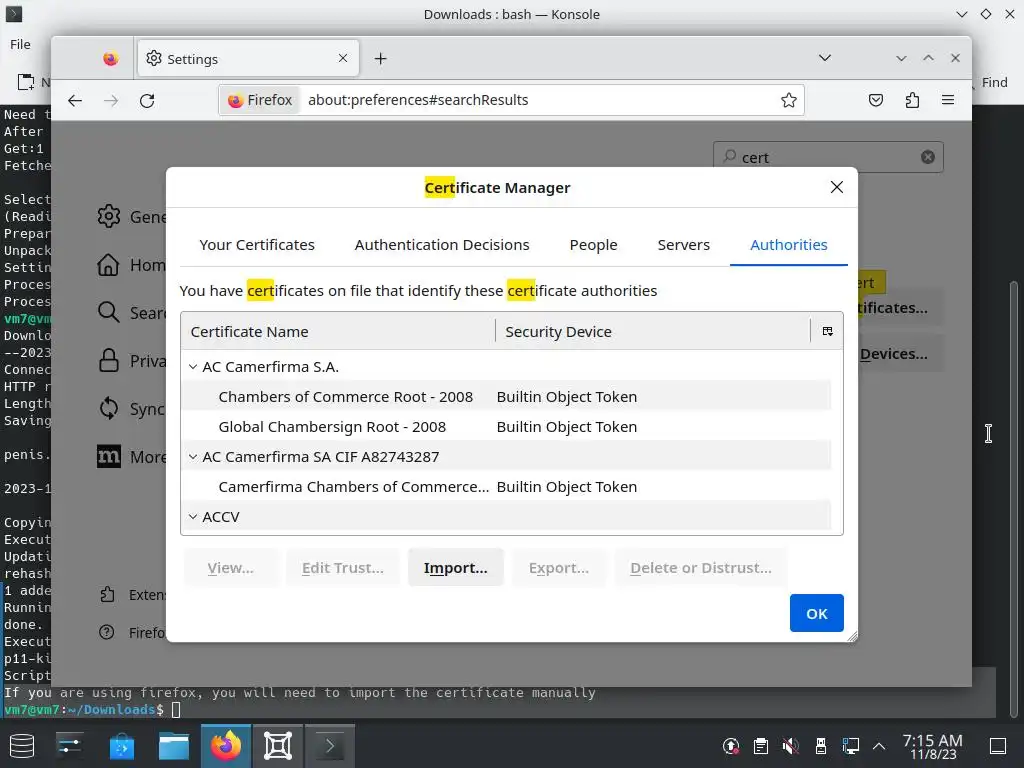Select Camerfirma Chambers of Commerce row
Viewport: 1024px width, 768px height.
pos(506,487)
